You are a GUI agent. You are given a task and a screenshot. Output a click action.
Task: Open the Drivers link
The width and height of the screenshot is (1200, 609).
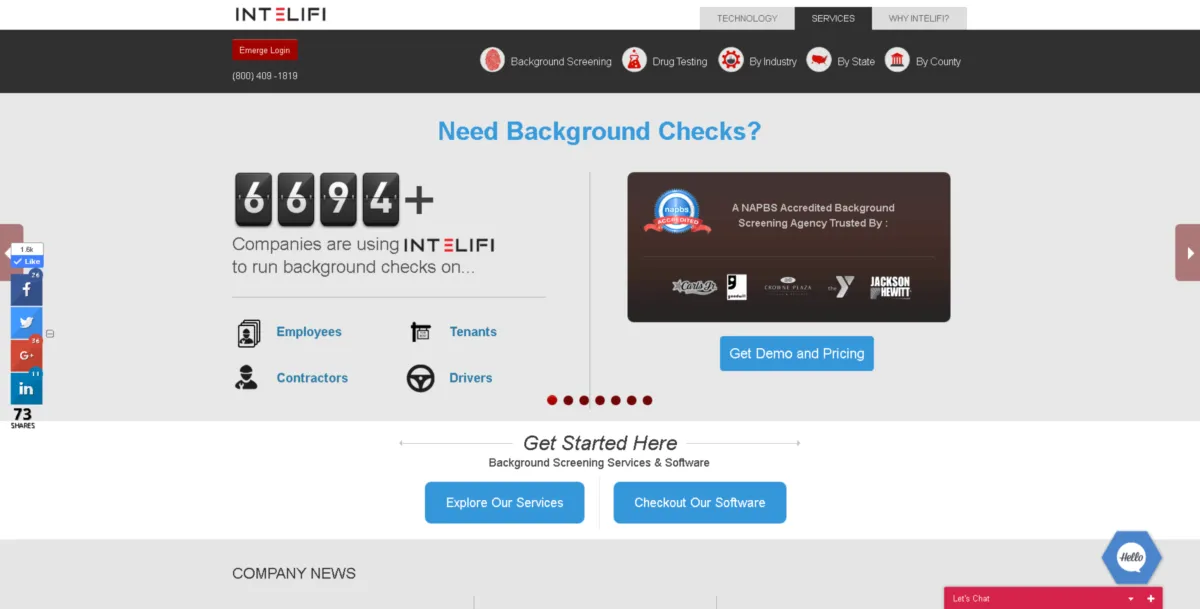[x=471, y=378]
